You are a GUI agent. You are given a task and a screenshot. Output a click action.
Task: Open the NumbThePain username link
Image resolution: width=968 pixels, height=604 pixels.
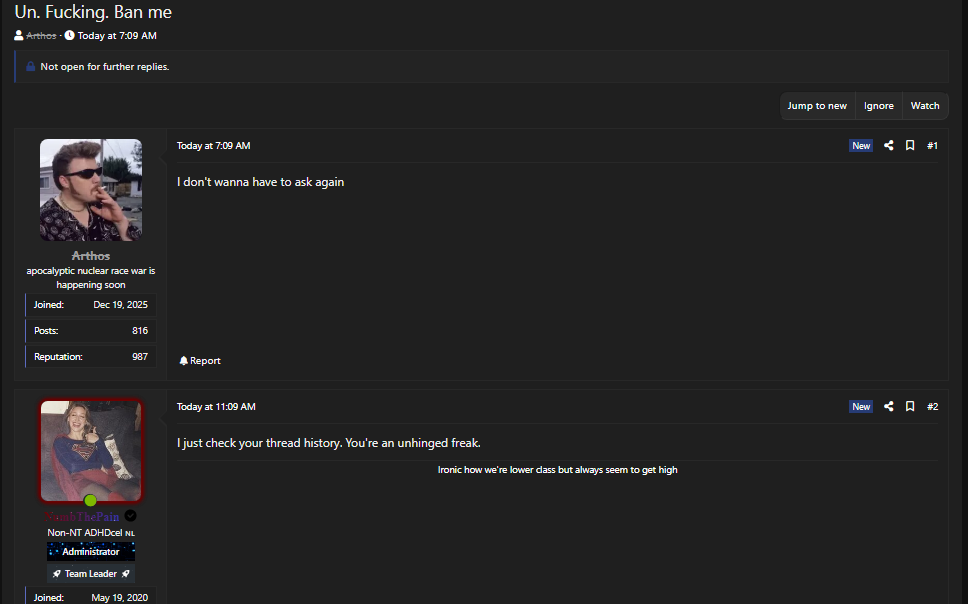(82, 517)
